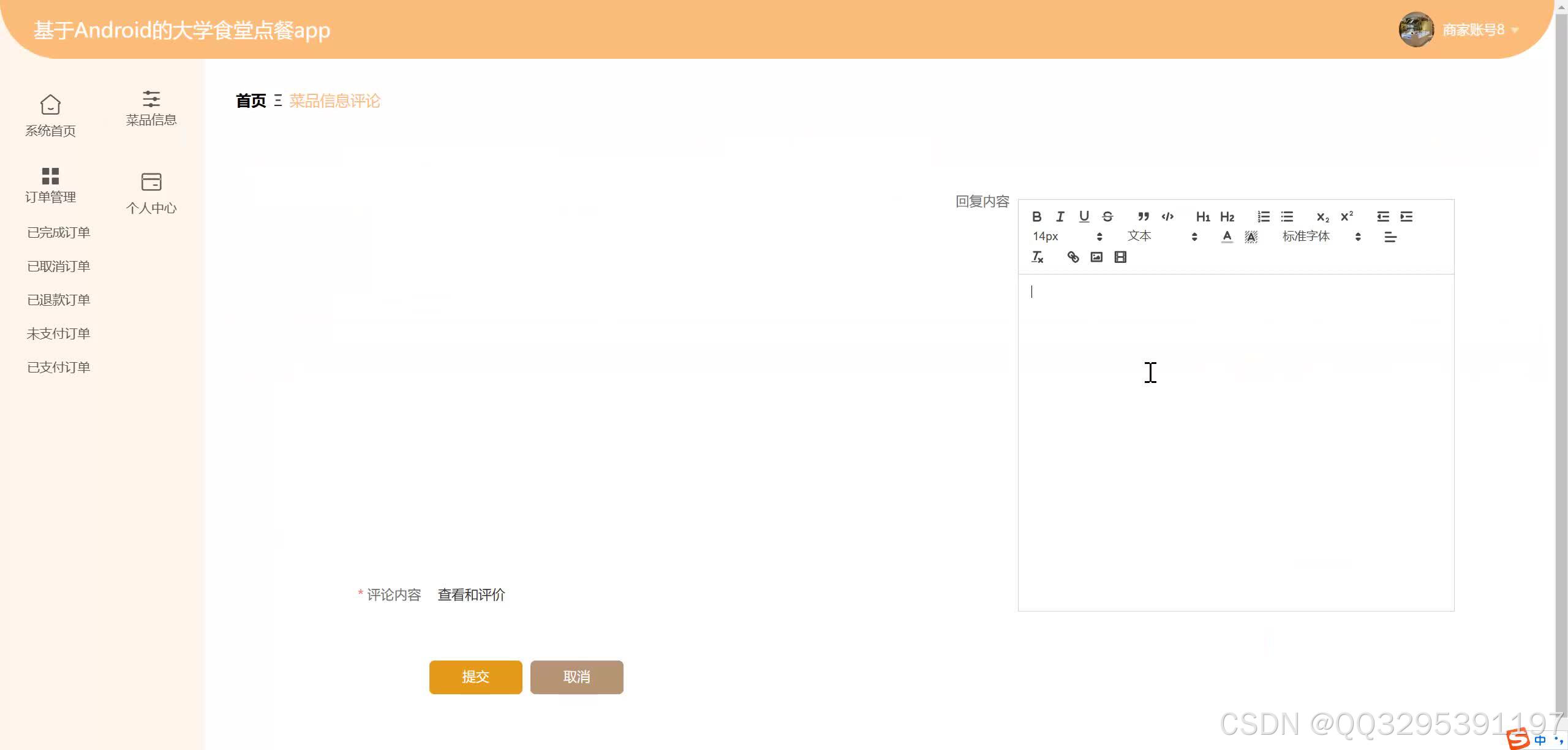Toggle strikethrough text formatting
This screenshot has height=750, width=1568.
1107,216
